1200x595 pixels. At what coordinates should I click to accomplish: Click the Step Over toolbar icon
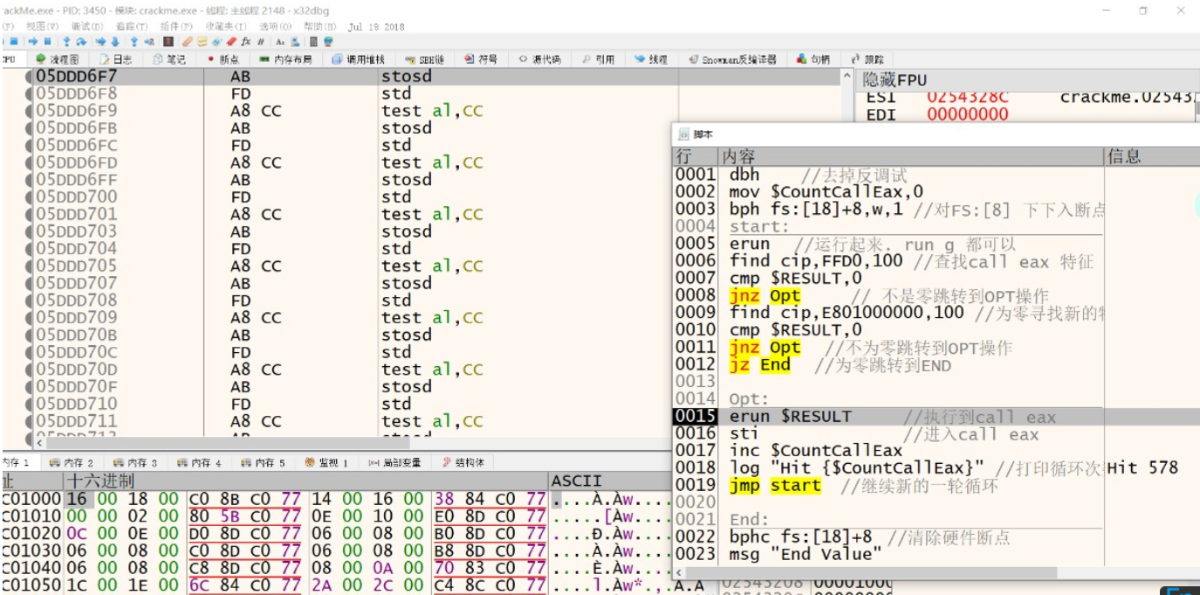pyautogui.click(x=80, y=42)
